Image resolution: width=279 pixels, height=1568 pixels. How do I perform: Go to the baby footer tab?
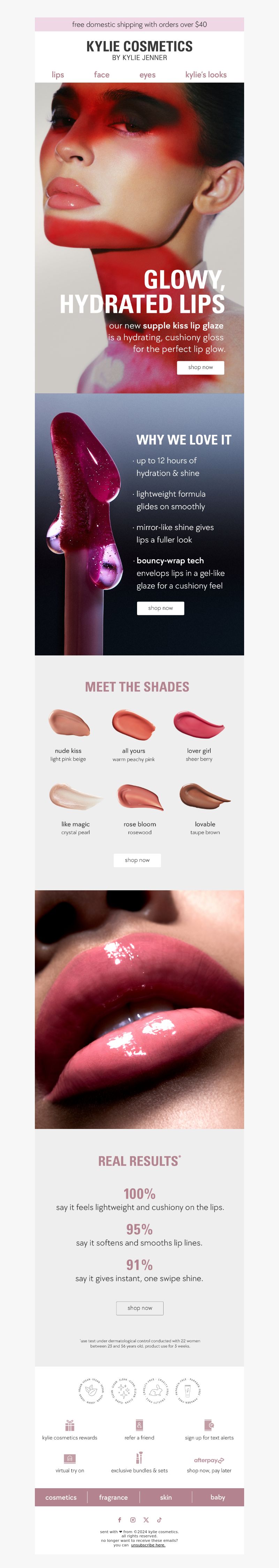point(218,1497)
